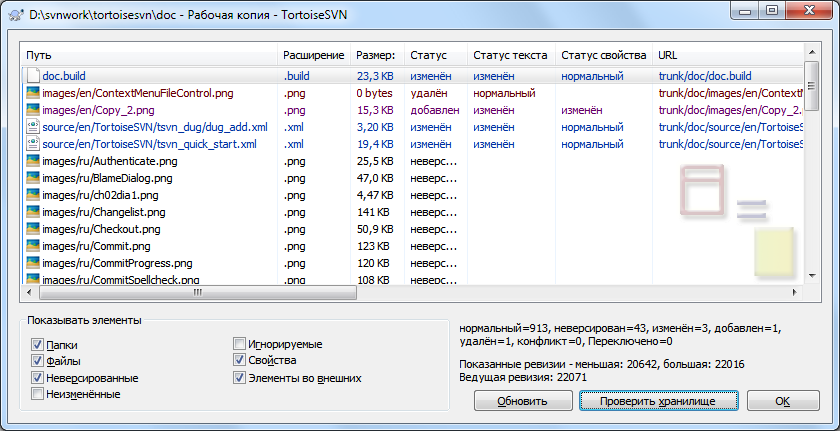Click the Copy_2.png file icon
Viewport: 840px width, 431px height.
pyautogui.click(x=33, y=110)
